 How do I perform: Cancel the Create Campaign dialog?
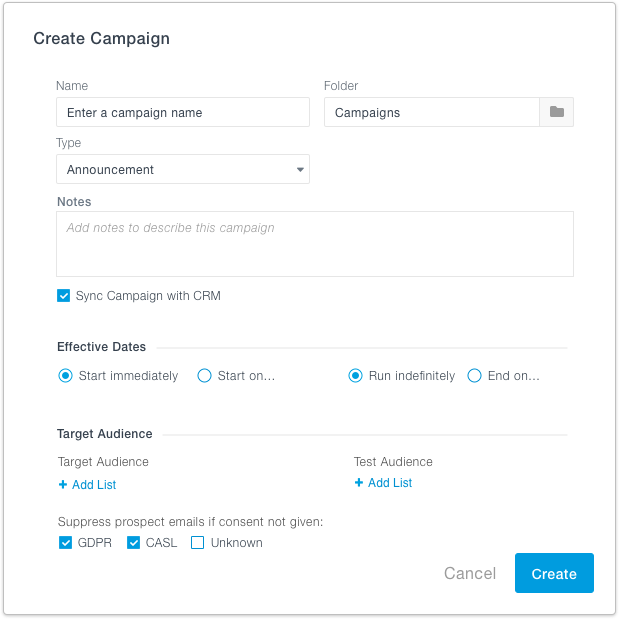(470, 573)
